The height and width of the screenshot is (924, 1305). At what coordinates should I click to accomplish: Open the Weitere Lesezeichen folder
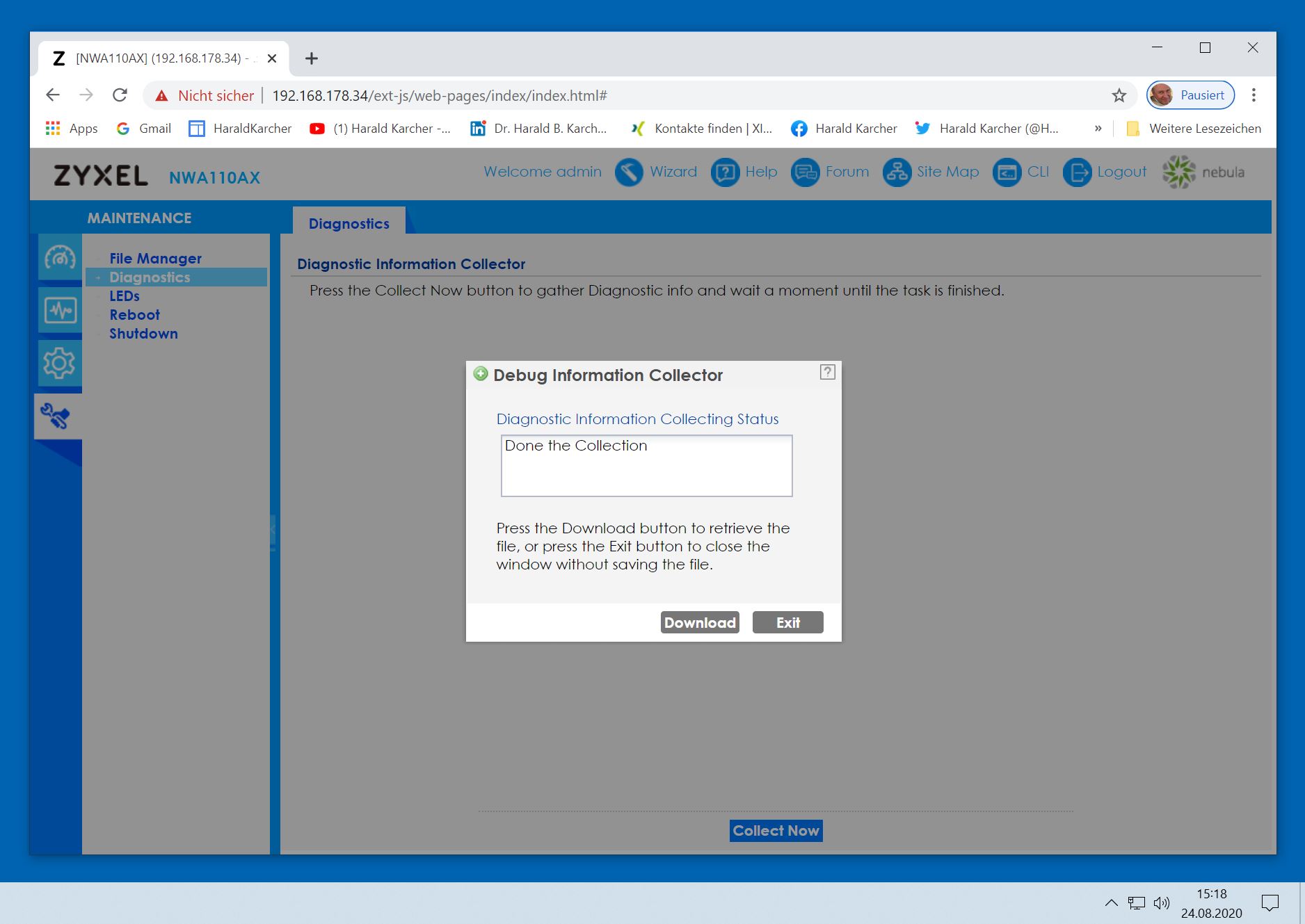[x=1194, y=129]
